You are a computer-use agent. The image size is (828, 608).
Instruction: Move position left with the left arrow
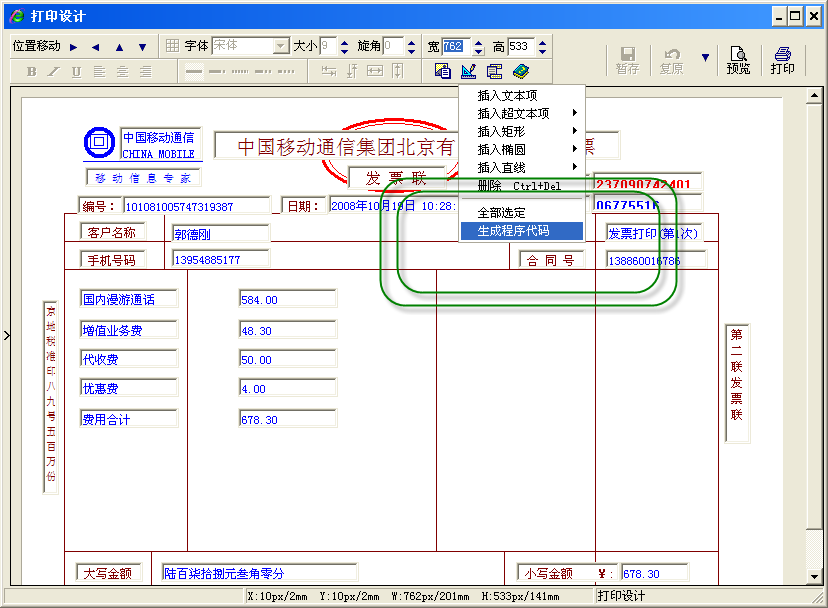[96, 47]
